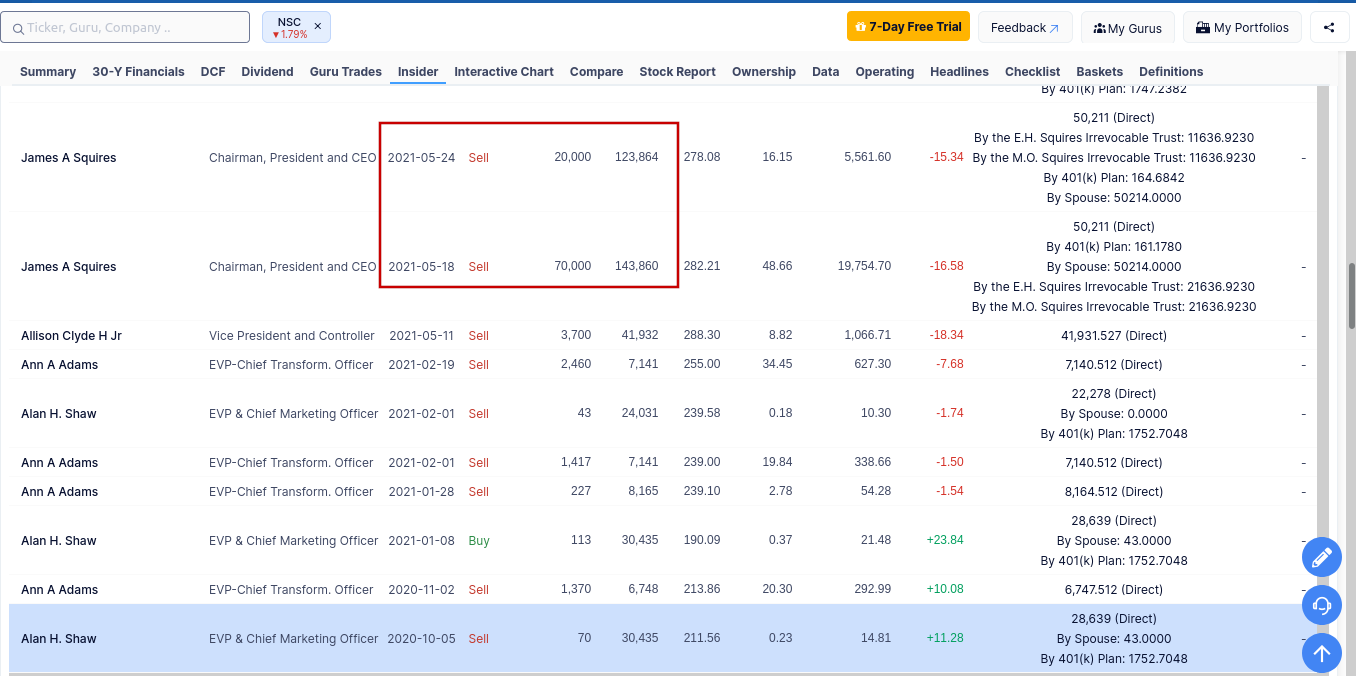Click the value 19,754.70
The width and height of the screenshot is (1356, 676).
(x=865, y=267)
